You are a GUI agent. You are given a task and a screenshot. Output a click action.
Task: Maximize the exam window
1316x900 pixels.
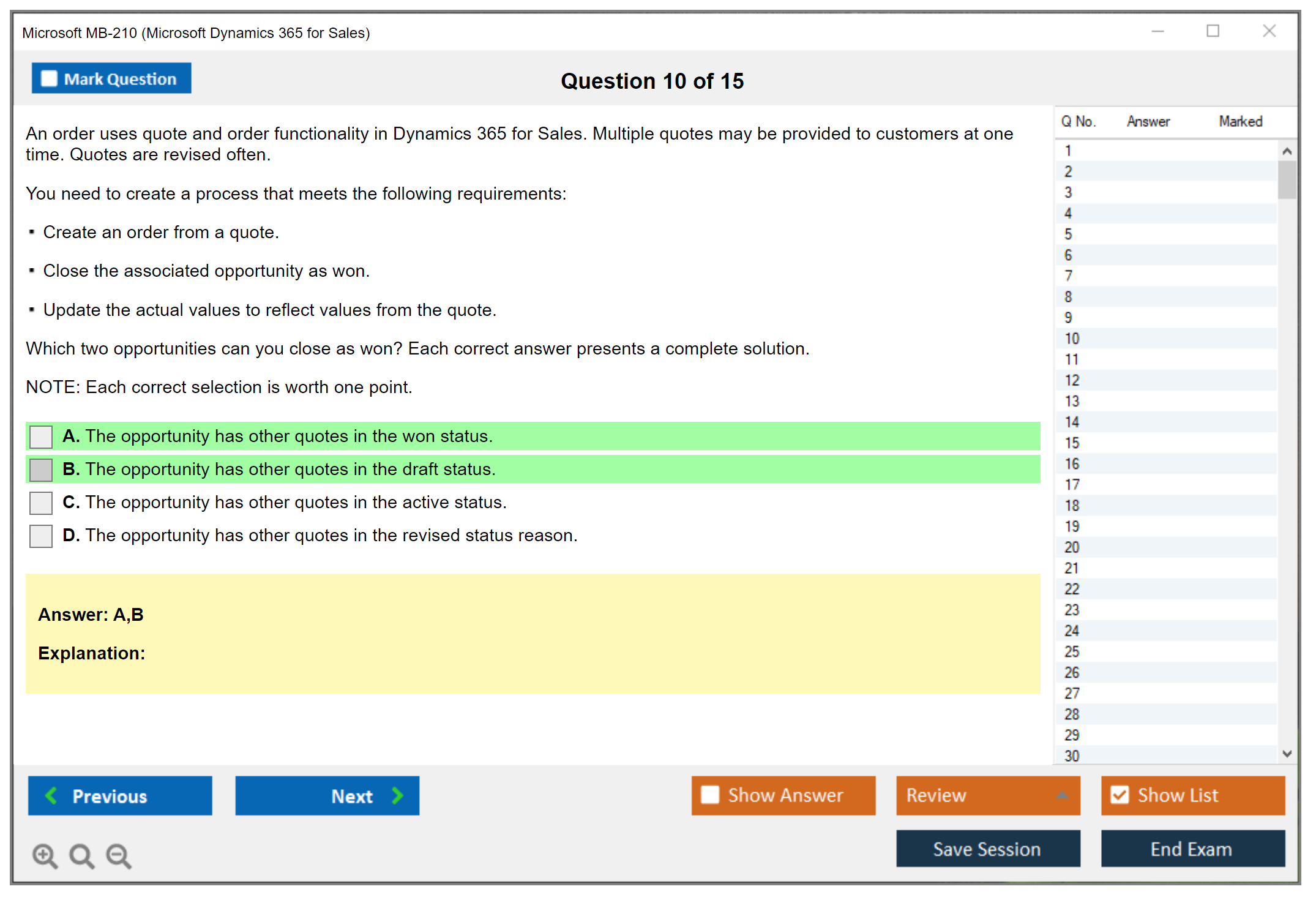[x=1213, y=31]
